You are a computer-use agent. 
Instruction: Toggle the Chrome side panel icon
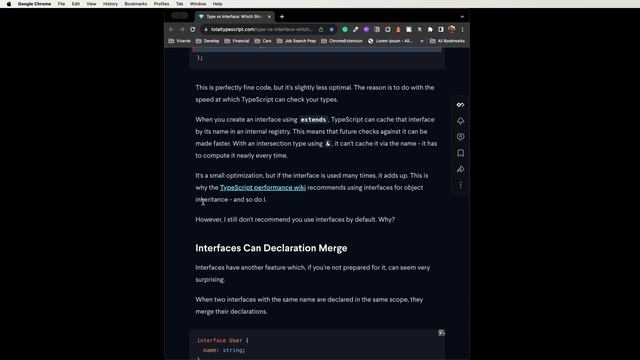point(441,29)
